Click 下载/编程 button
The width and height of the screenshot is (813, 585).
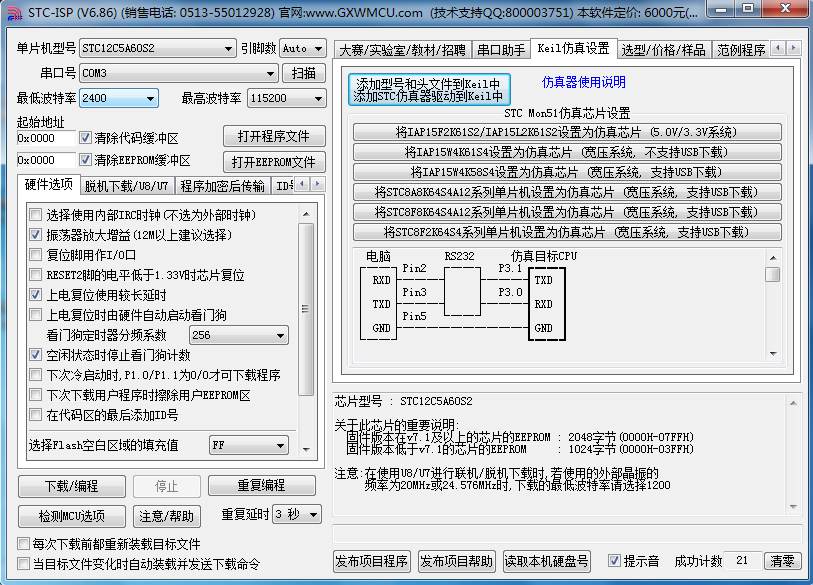coord(72,486)
